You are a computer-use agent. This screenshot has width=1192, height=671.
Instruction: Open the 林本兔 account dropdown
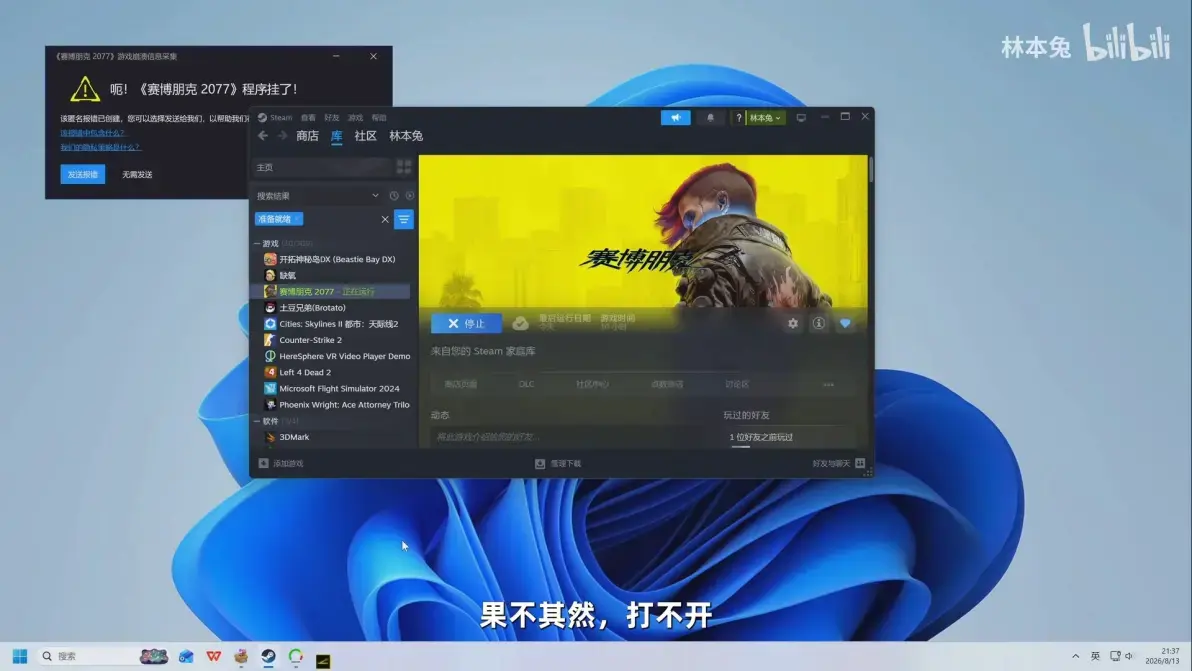click(x=766, y=118)
